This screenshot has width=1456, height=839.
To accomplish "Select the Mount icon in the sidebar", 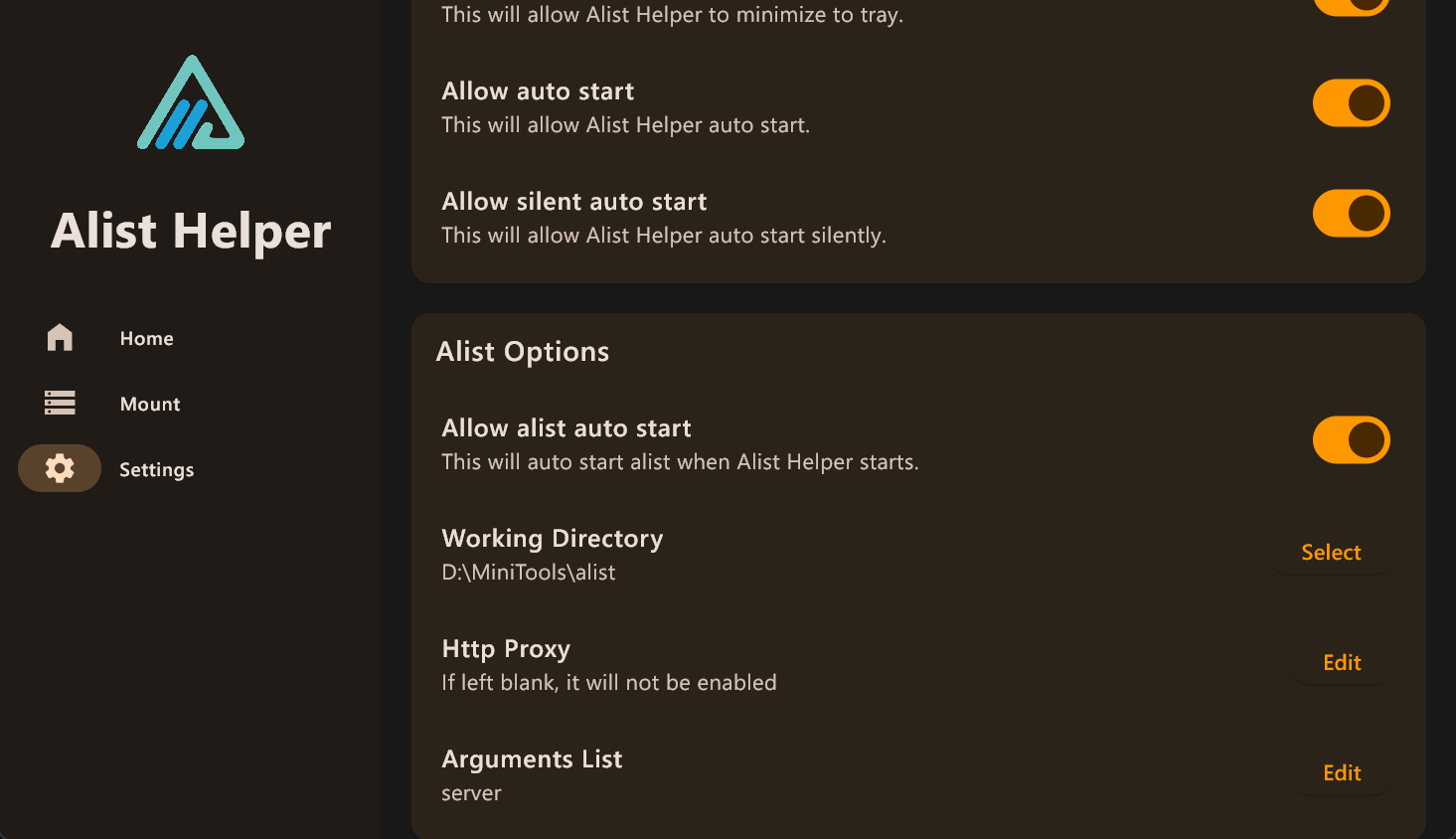I will [x=60, y=403].
